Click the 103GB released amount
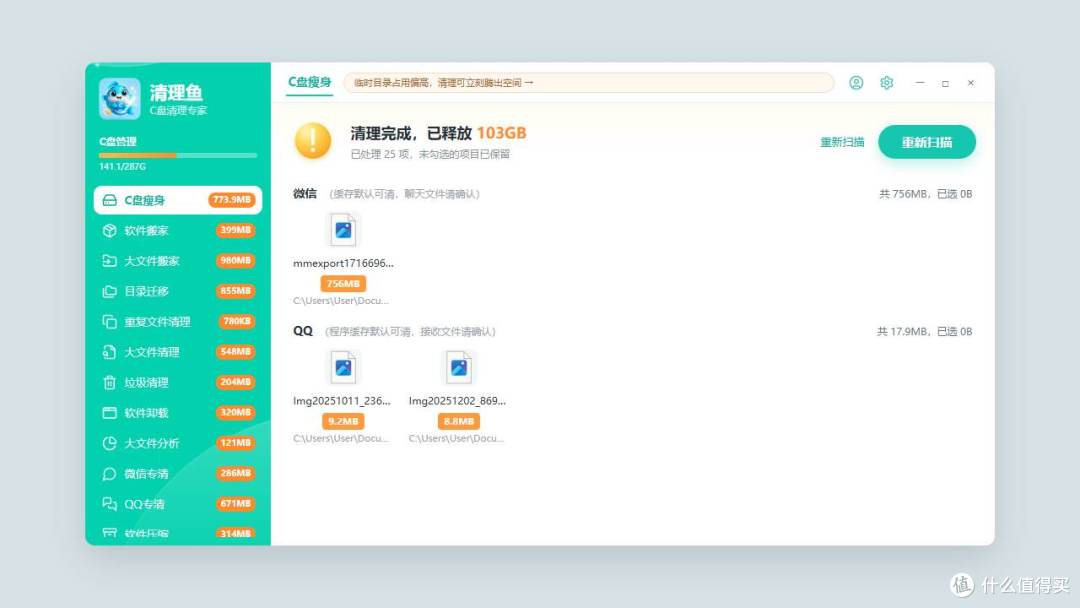The height and width of the screenshot is (608, 1080). [501, 133]
